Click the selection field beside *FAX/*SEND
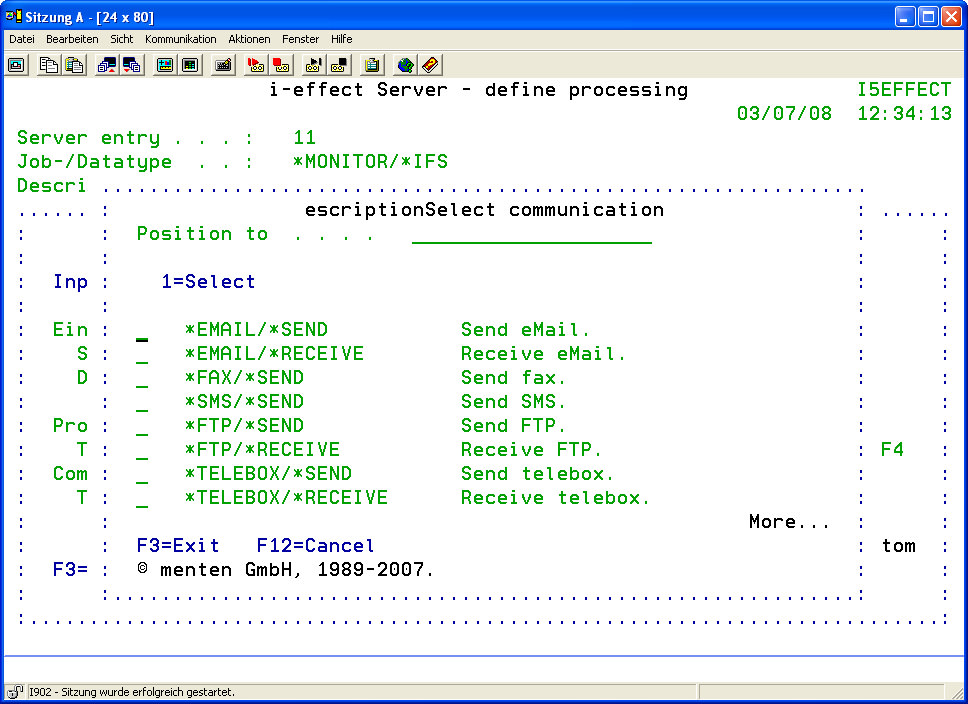The image size is (968, 704). click(x=143, y=379)
